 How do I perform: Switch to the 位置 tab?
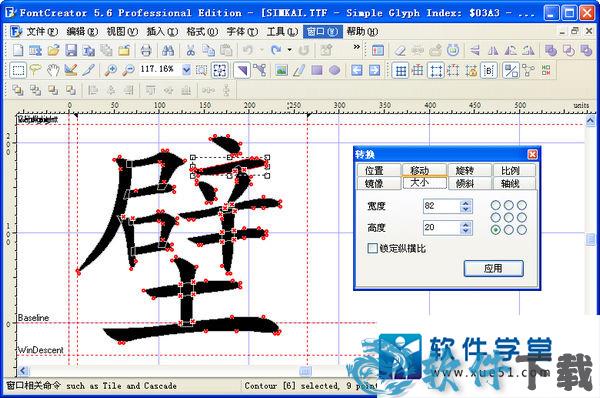pyautogui.click(x=378, y=170)
